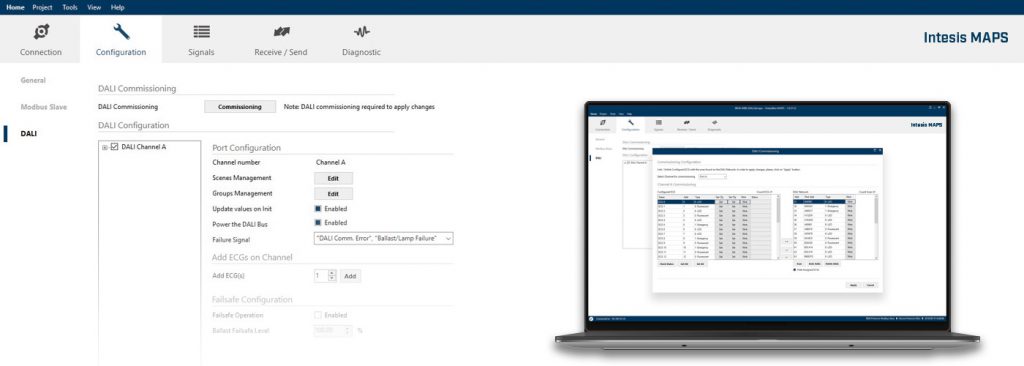Viewport: 1024px width, 366px height.
Task: Uncheck Power the DALI Bus Enabled
Action: [x=318, y=223]
